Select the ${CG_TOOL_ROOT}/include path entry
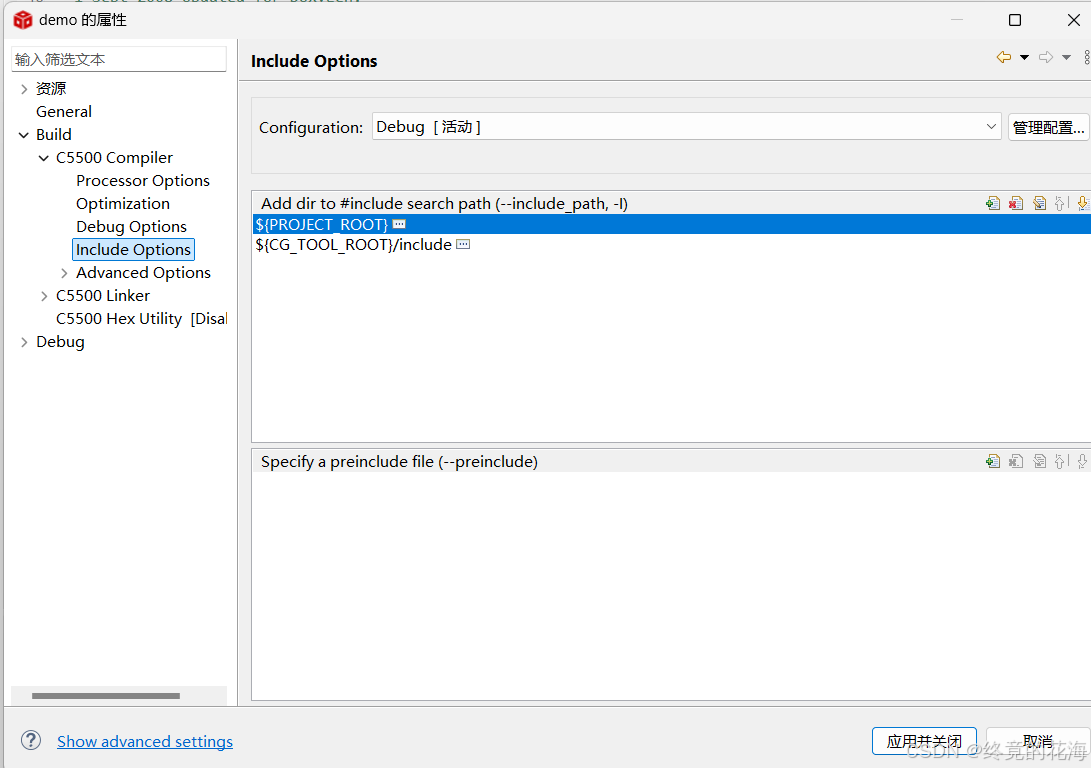 click(x=671, y=244)
